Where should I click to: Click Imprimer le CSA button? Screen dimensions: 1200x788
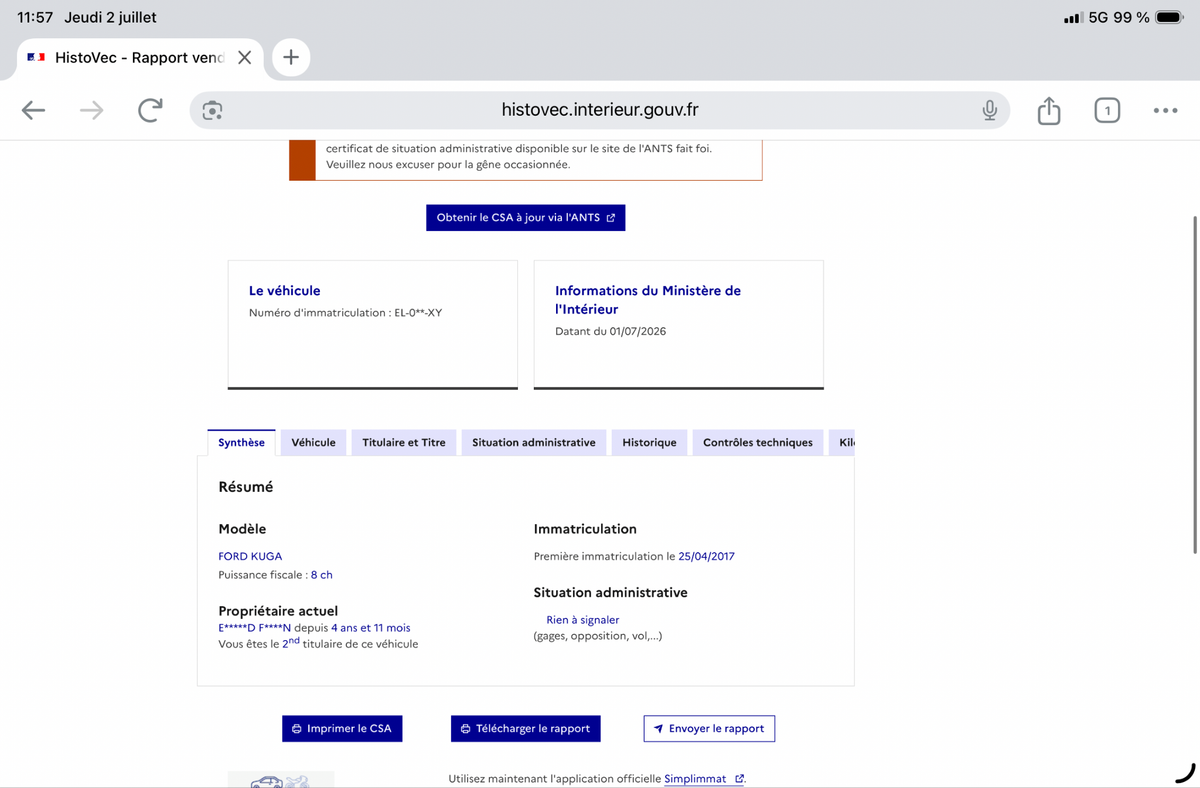(342, 728)
